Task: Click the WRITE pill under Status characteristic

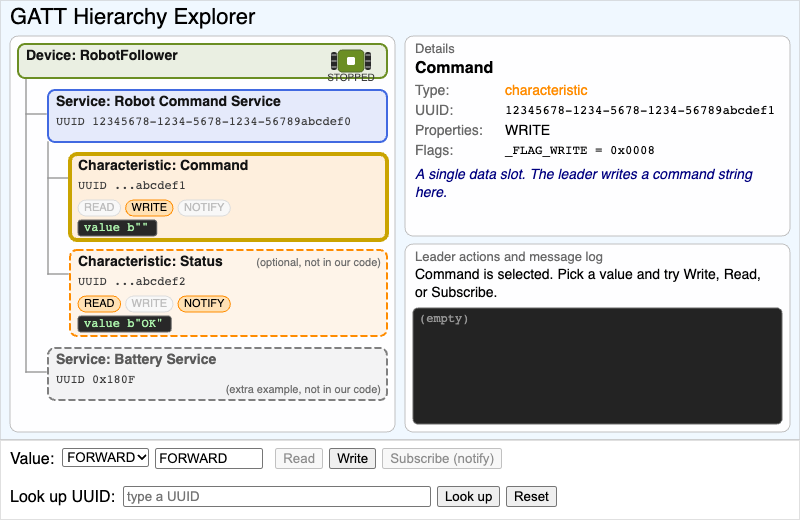Action: coord(149,304)
